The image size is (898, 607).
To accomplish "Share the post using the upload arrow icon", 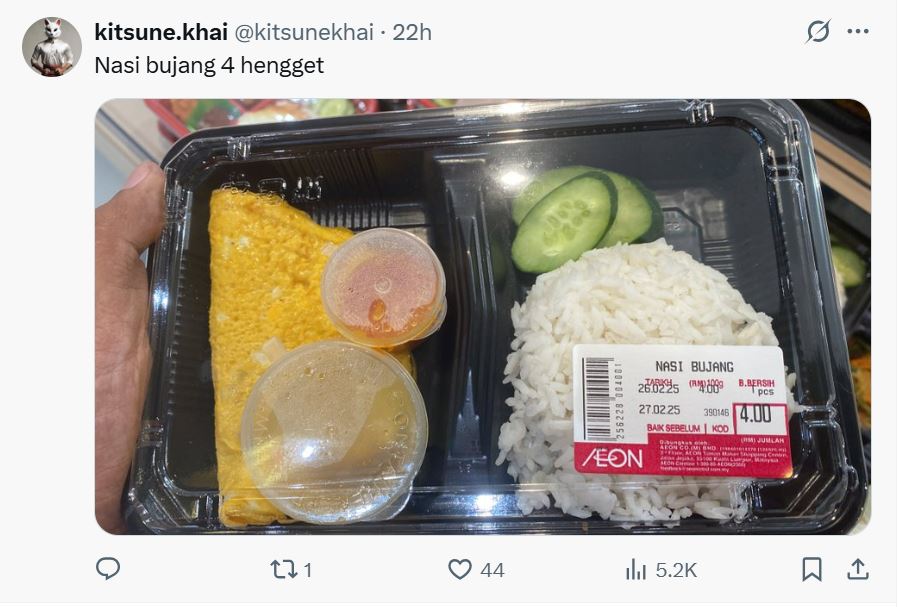I will pos(857,569).
